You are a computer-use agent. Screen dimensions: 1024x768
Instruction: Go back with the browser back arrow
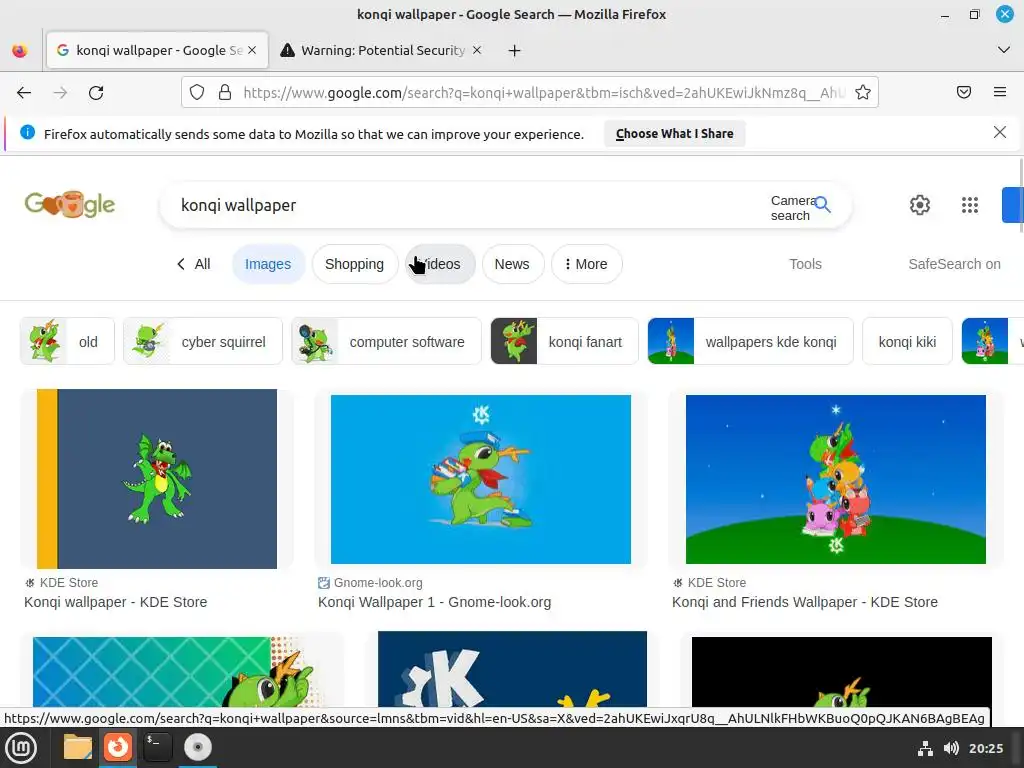[x=24, y=93]
